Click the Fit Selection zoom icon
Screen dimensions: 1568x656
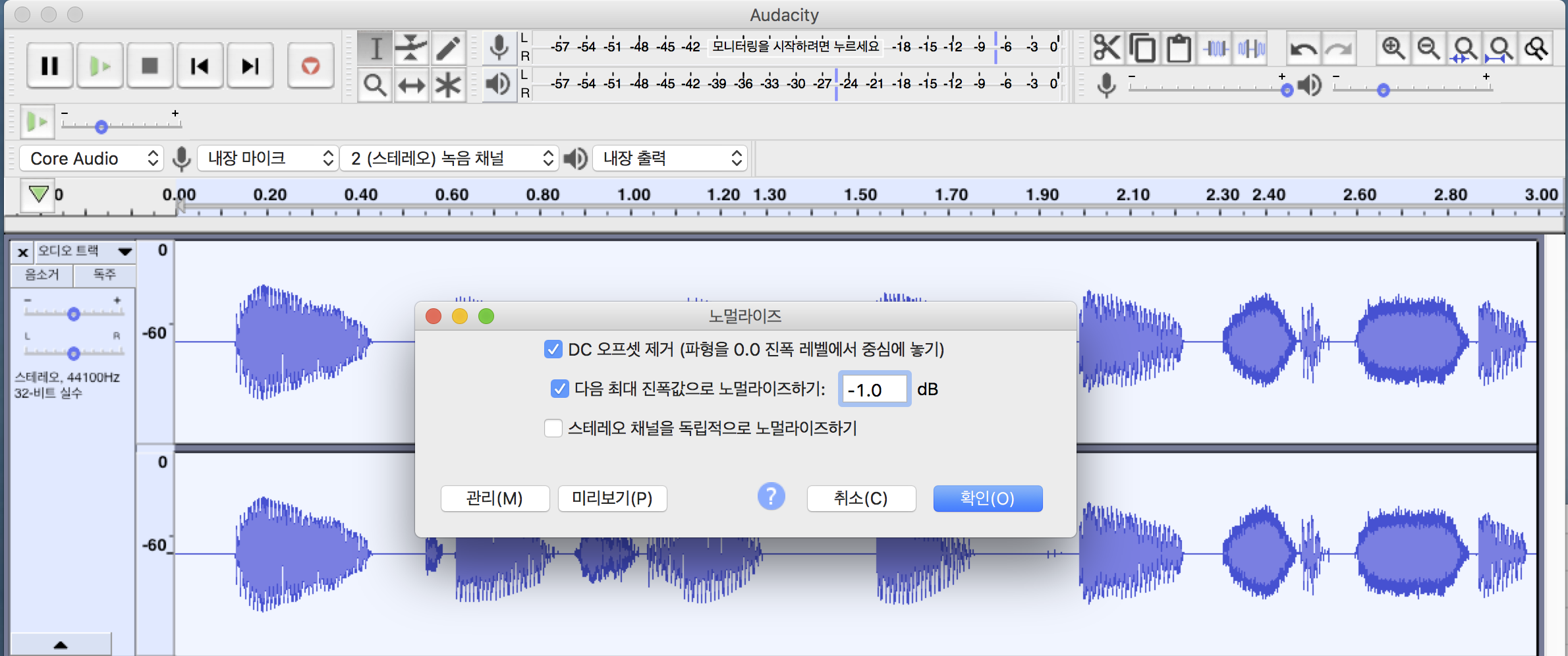pos(1465,48)
